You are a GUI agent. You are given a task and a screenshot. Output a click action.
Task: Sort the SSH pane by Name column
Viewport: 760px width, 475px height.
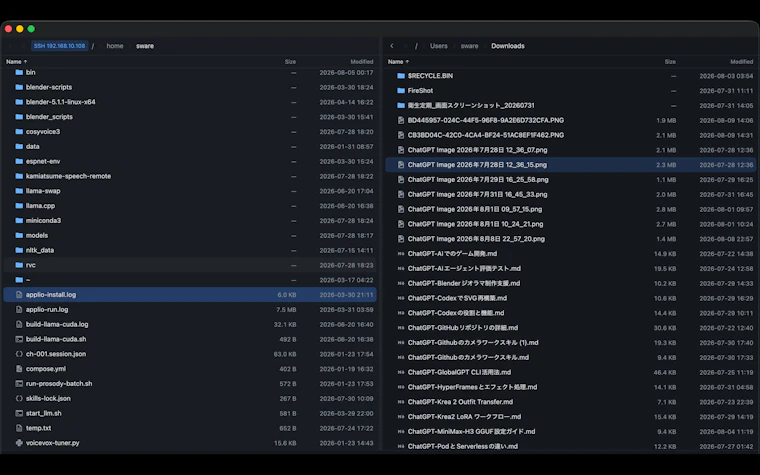[x=16, y=62]
